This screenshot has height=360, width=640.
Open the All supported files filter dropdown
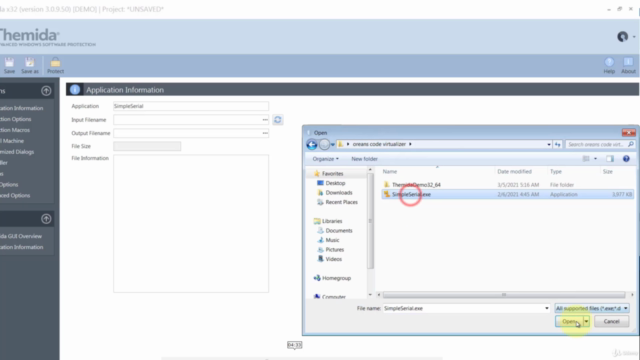(x=591, y=309)
